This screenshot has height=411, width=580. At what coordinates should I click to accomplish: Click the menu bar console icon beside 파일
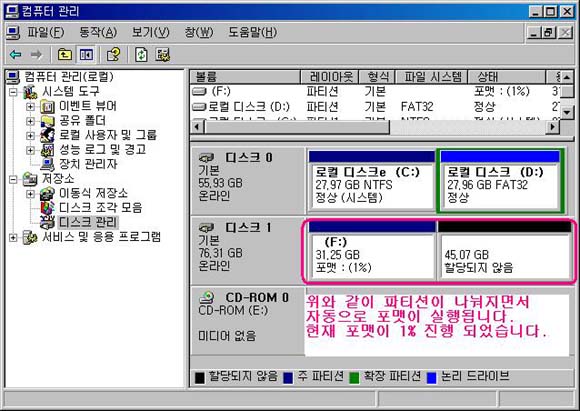pyautogui.click(x=13, y=33)
